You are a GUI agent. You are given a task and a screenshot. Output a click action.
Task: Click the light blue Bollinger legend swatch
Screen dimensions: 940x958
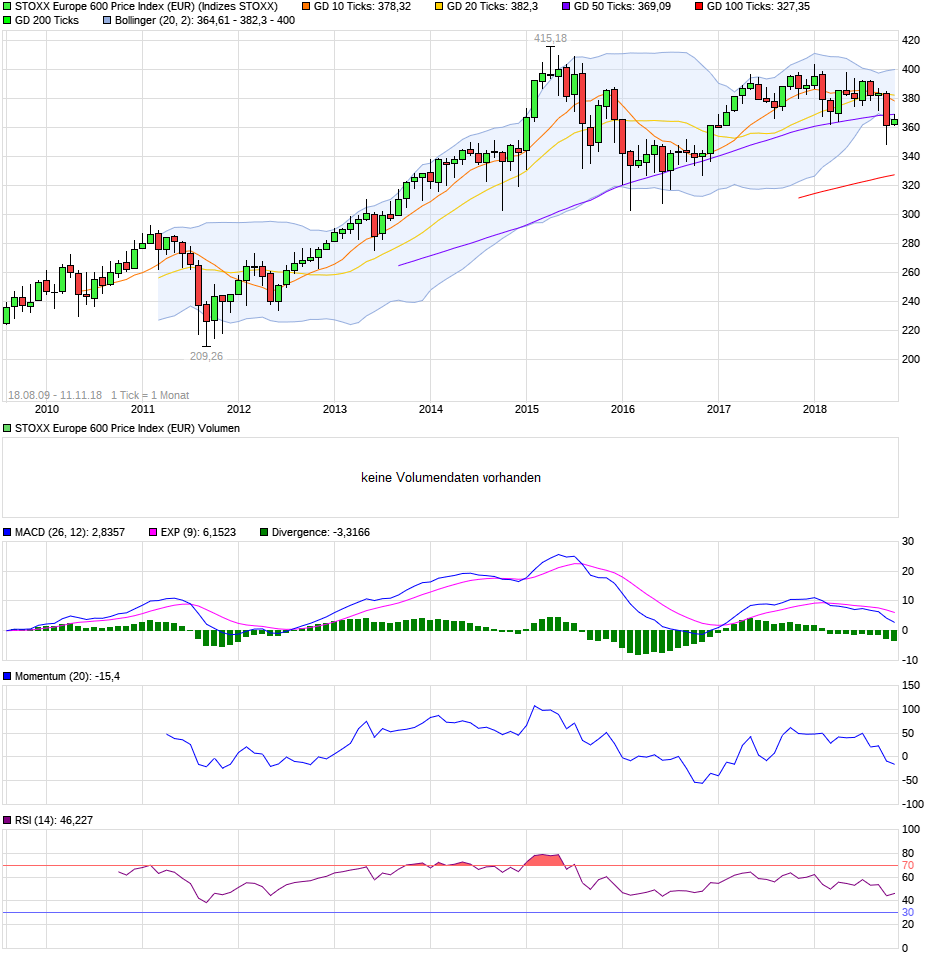click(x=107, y=21)
